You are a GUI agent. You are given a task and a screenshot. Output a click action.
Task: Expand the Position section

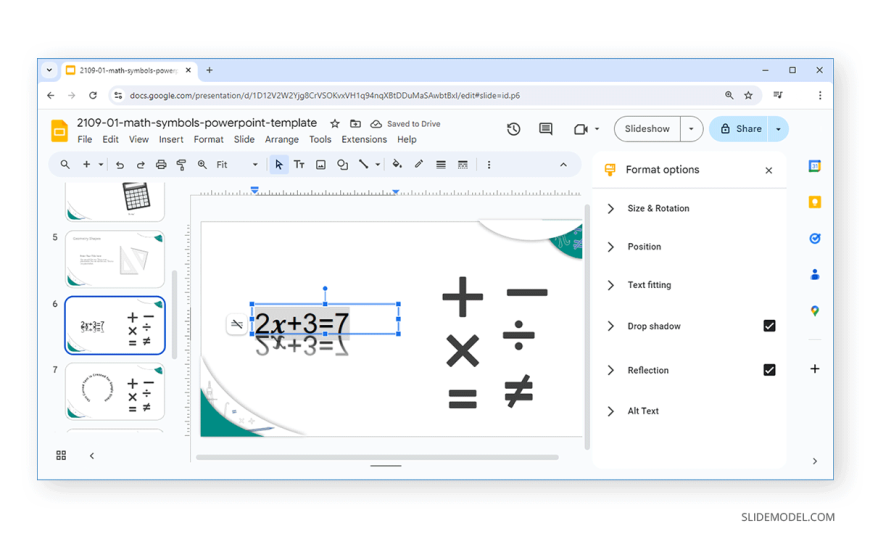click(611, 246)
